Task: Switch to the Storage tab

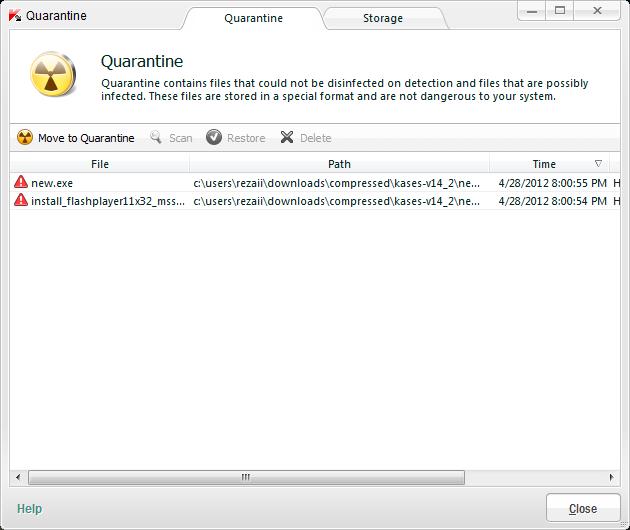Action: click(x=383, y=18)
